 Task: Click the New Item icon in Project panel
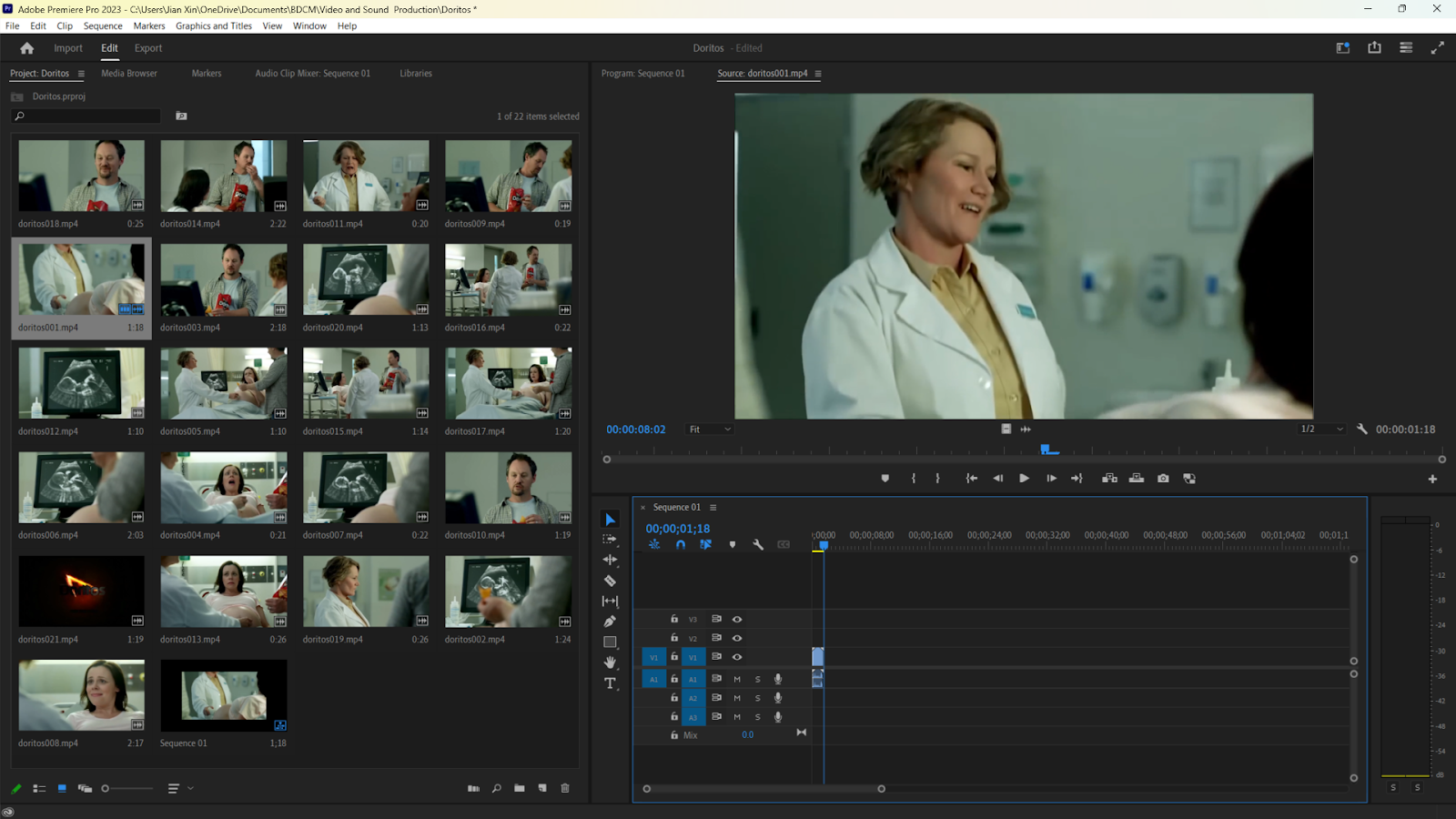point(542,788)
